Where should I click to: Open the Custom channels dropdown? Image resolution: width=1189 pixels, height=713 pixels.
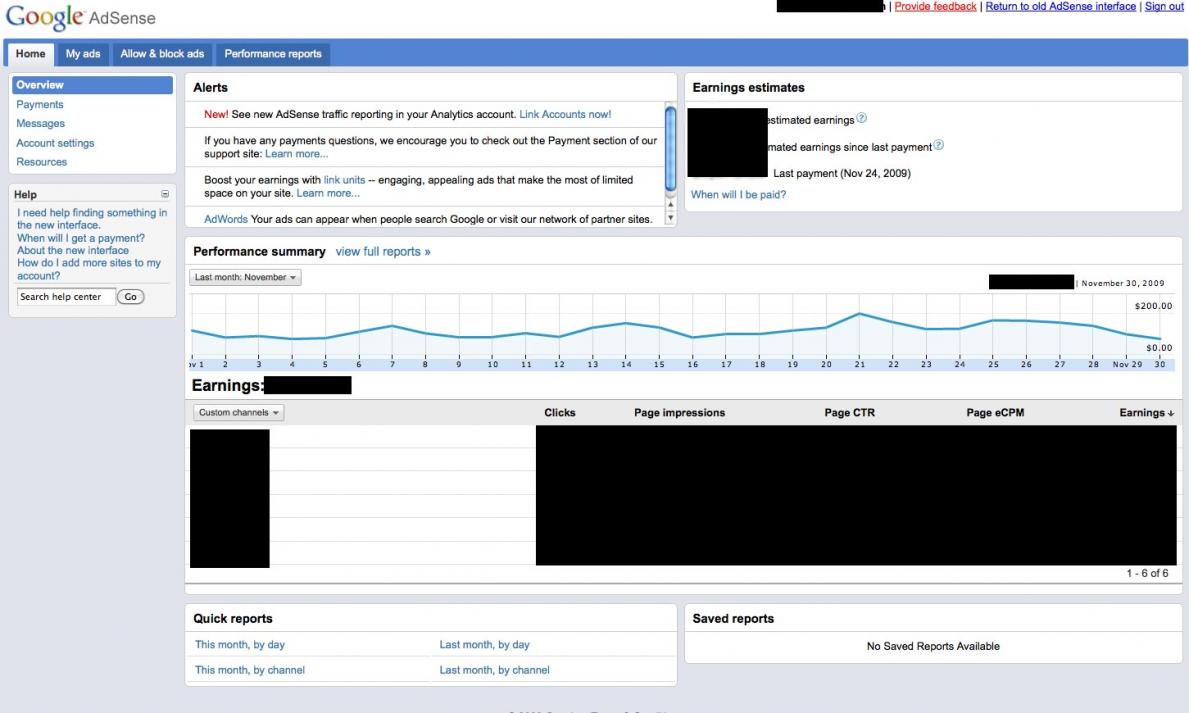(239, 413)
